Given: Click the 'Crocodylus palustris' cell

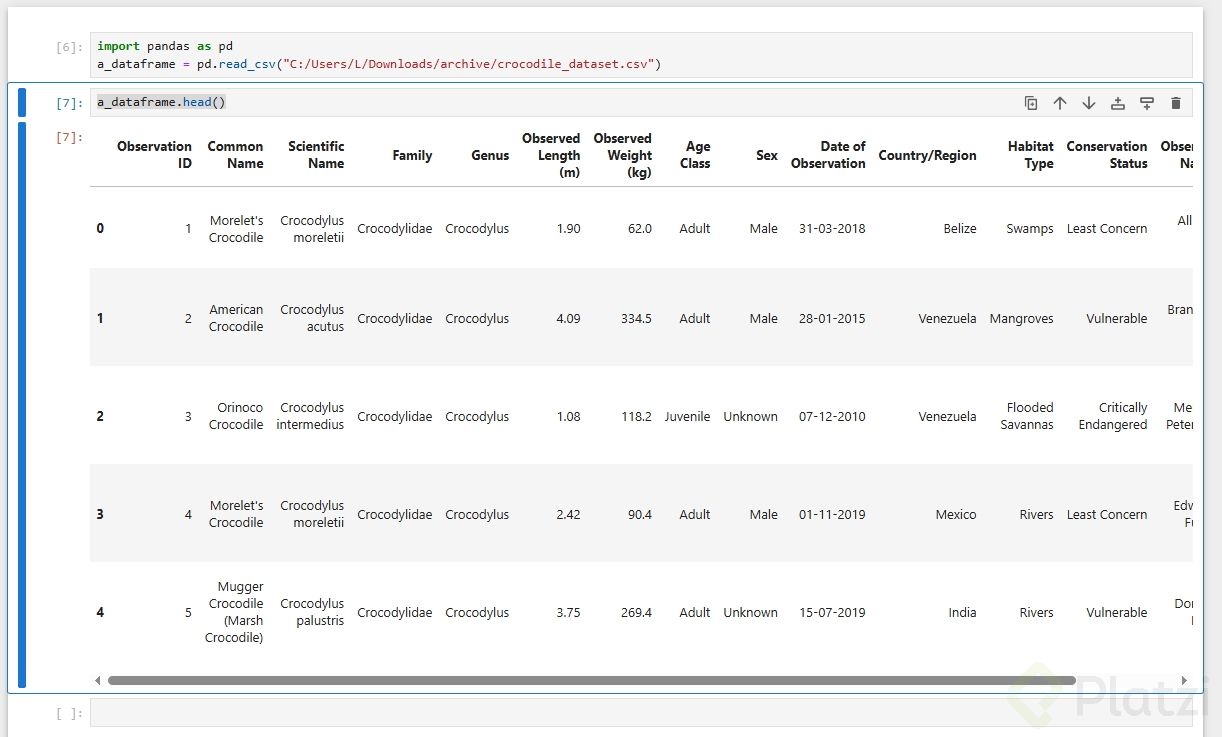Looking at the screenshot, I should [312, 612].
